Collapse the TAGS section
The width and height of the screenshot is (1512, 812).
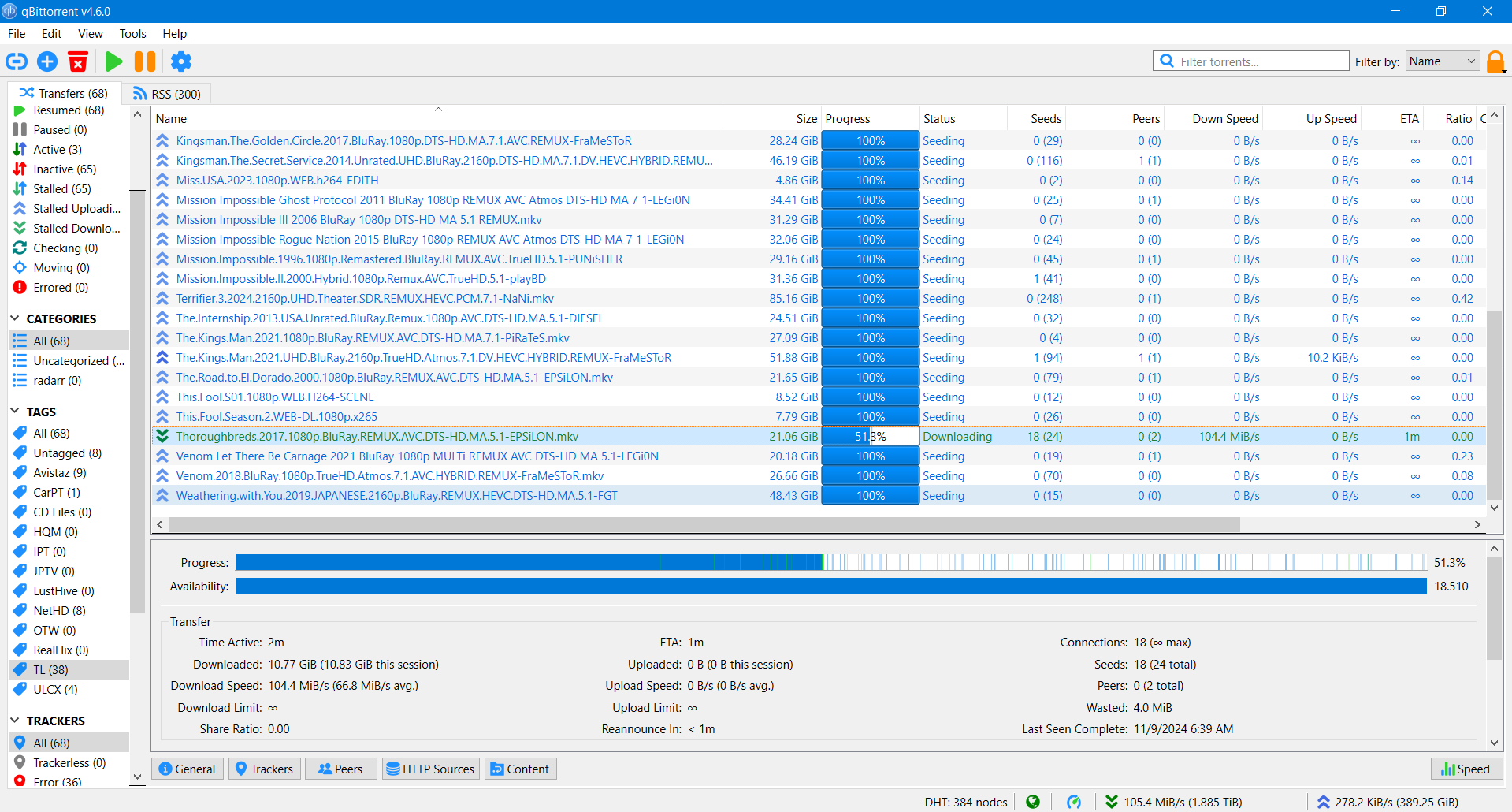(15, 412)
